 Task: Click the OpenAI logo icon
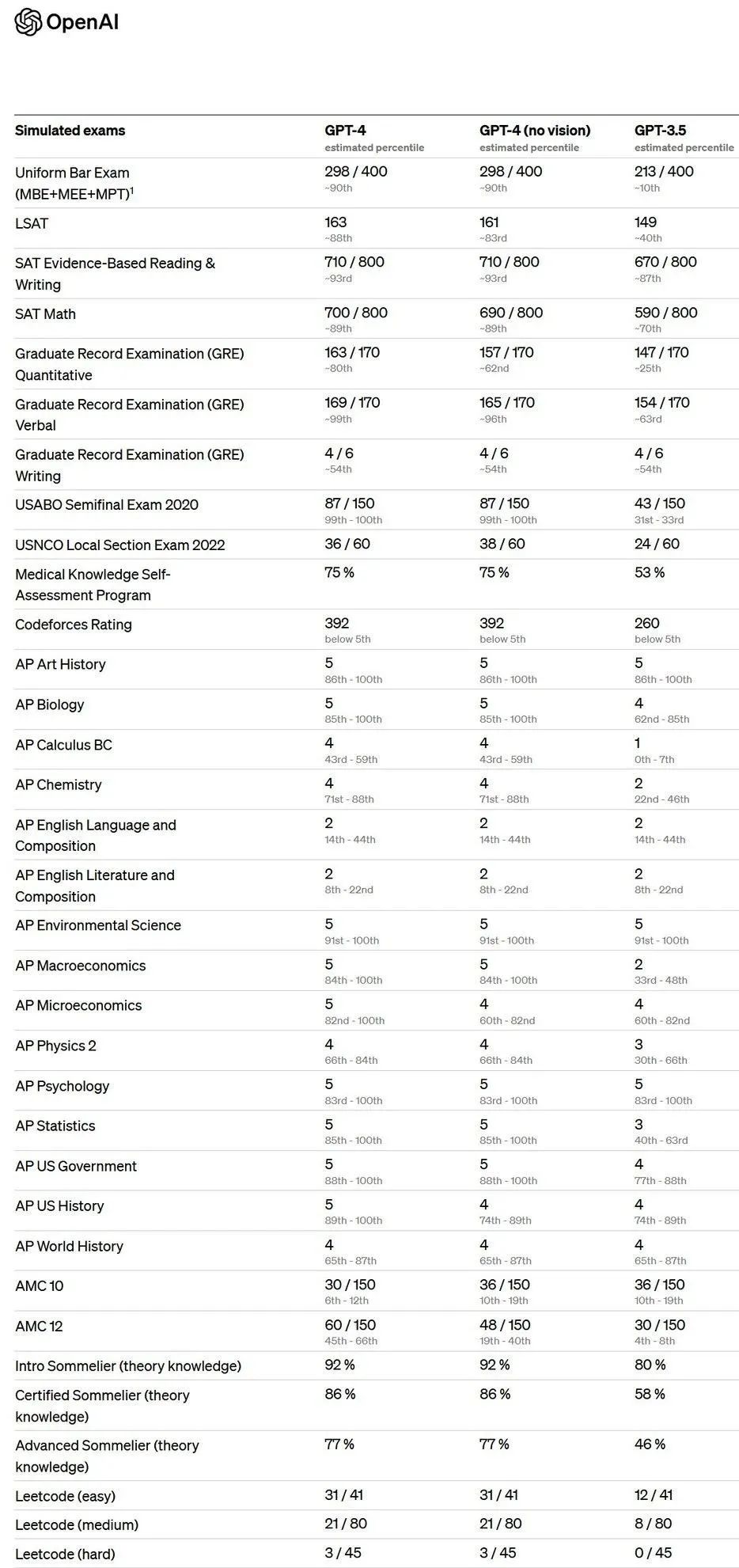(28, 22)
